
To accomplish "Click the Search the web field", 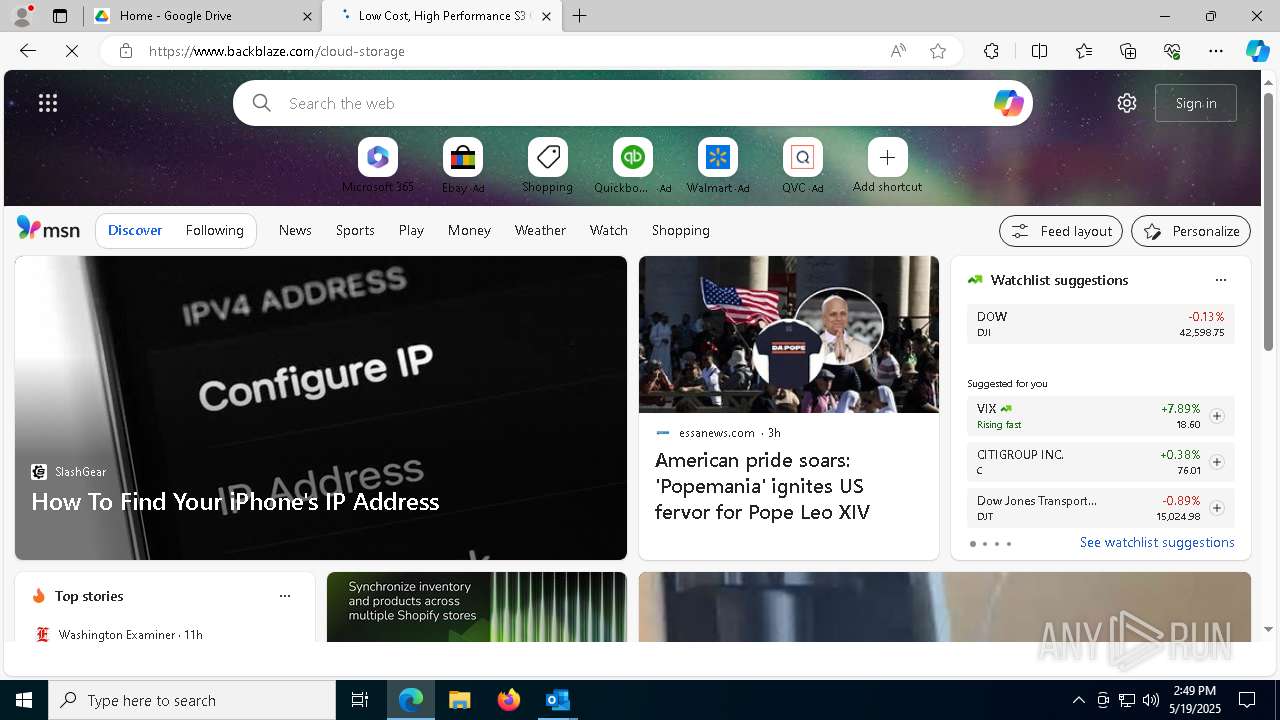I will [x=633, y=103].
